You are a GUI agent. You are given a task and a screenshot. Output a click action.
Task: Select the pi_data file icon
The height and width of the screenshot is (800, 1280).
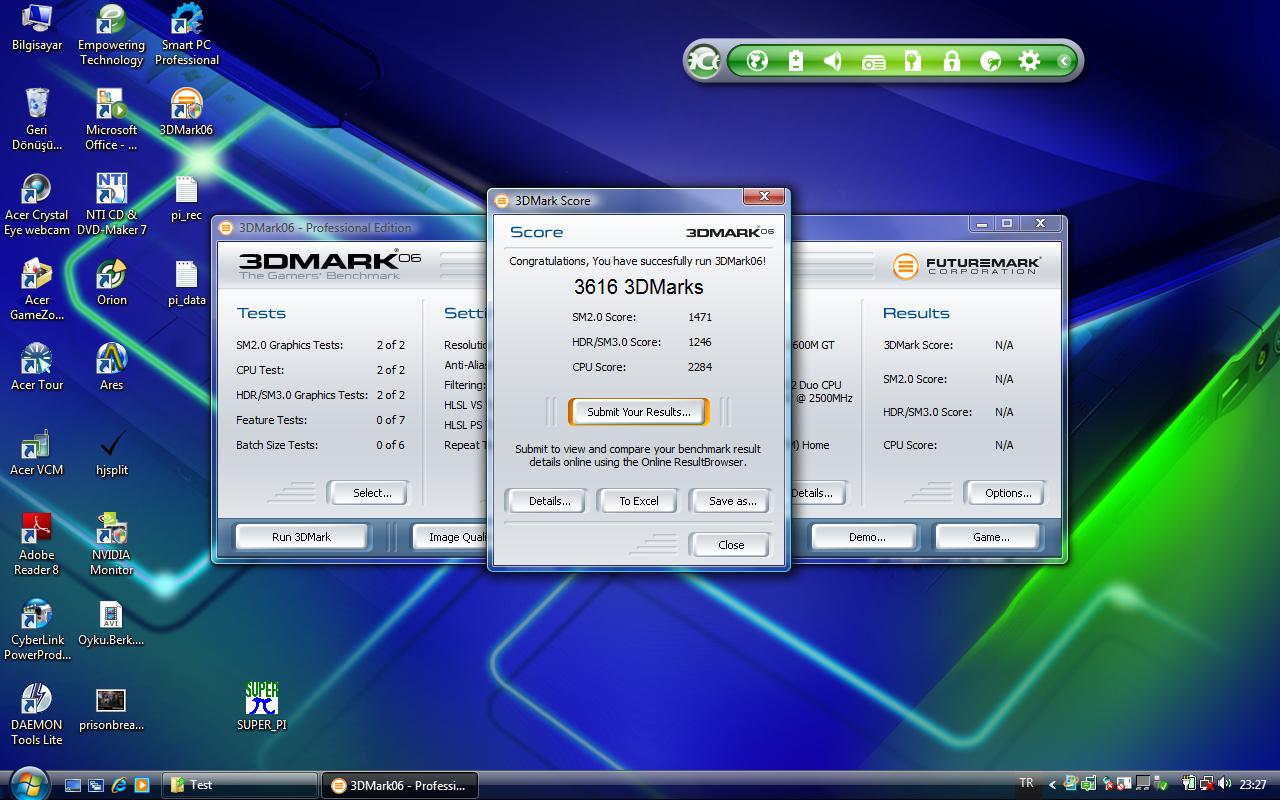tap(187, 282)
